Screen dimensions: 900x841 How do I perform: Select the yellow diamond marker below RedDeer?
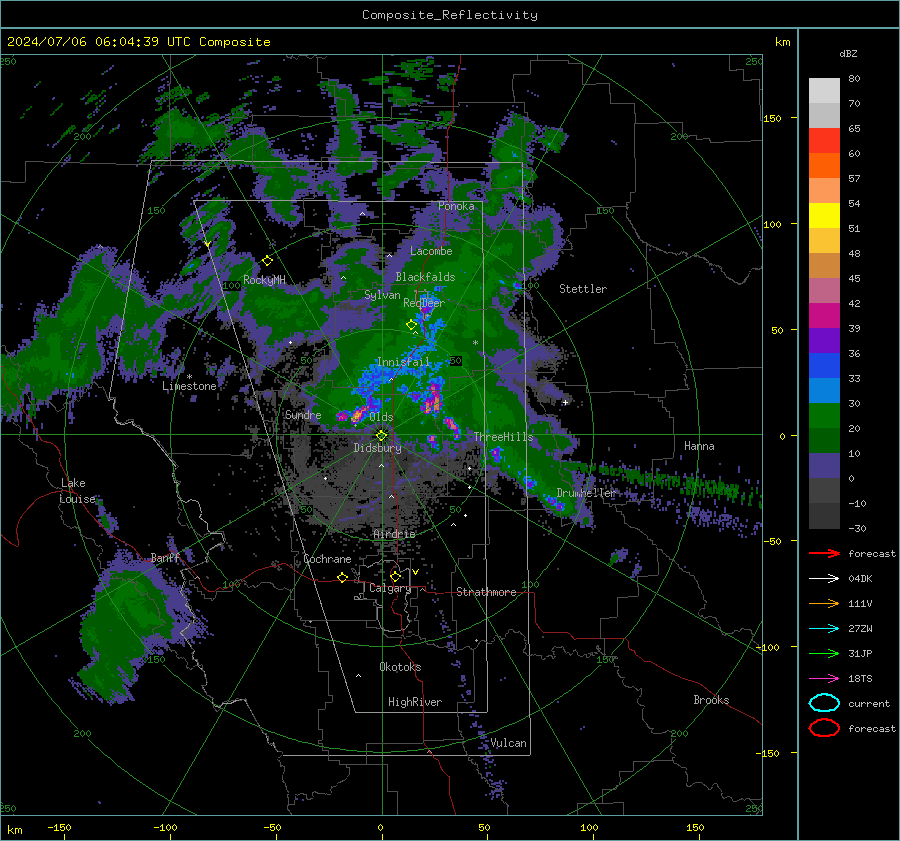pyautogui.click(x=411, y=325)
